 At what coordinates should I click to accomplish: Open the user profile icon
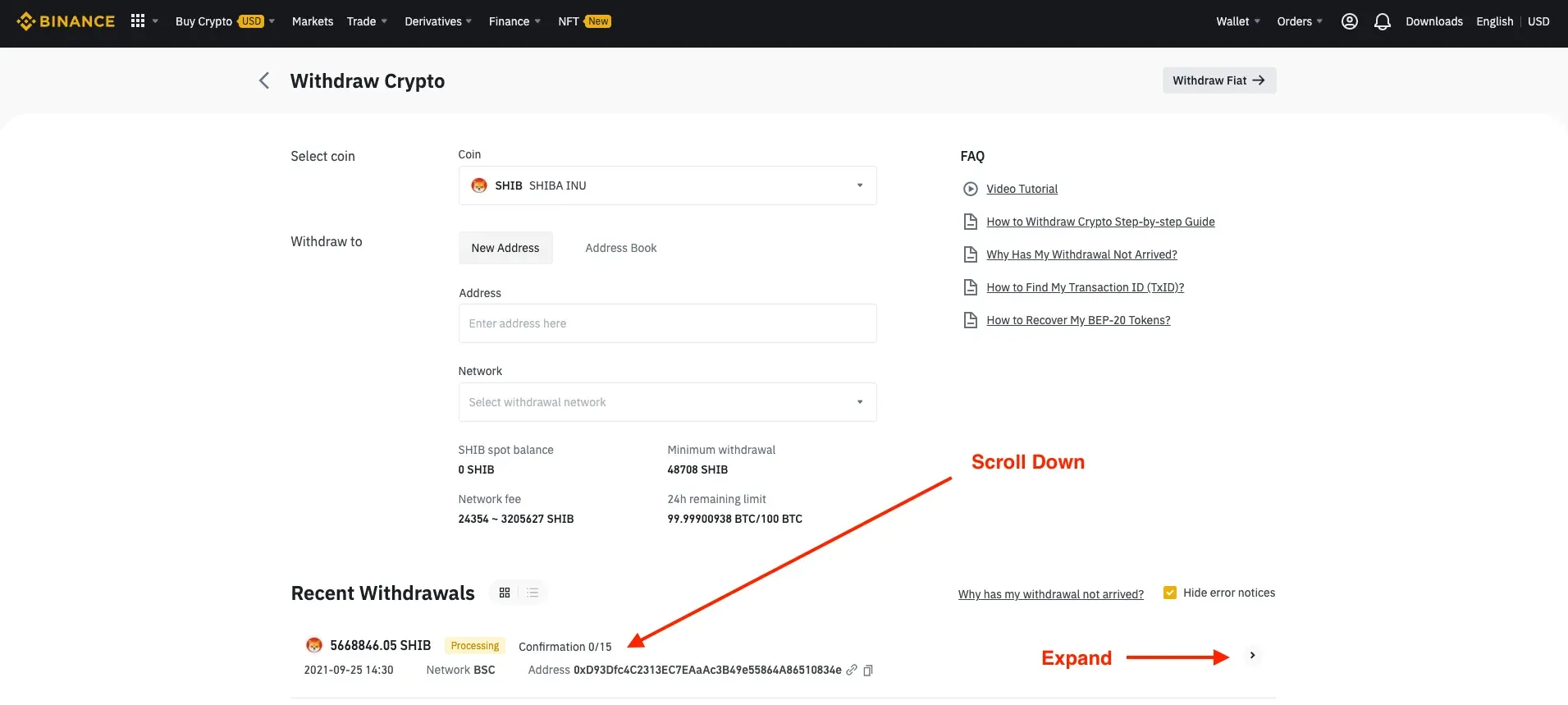1349,21
